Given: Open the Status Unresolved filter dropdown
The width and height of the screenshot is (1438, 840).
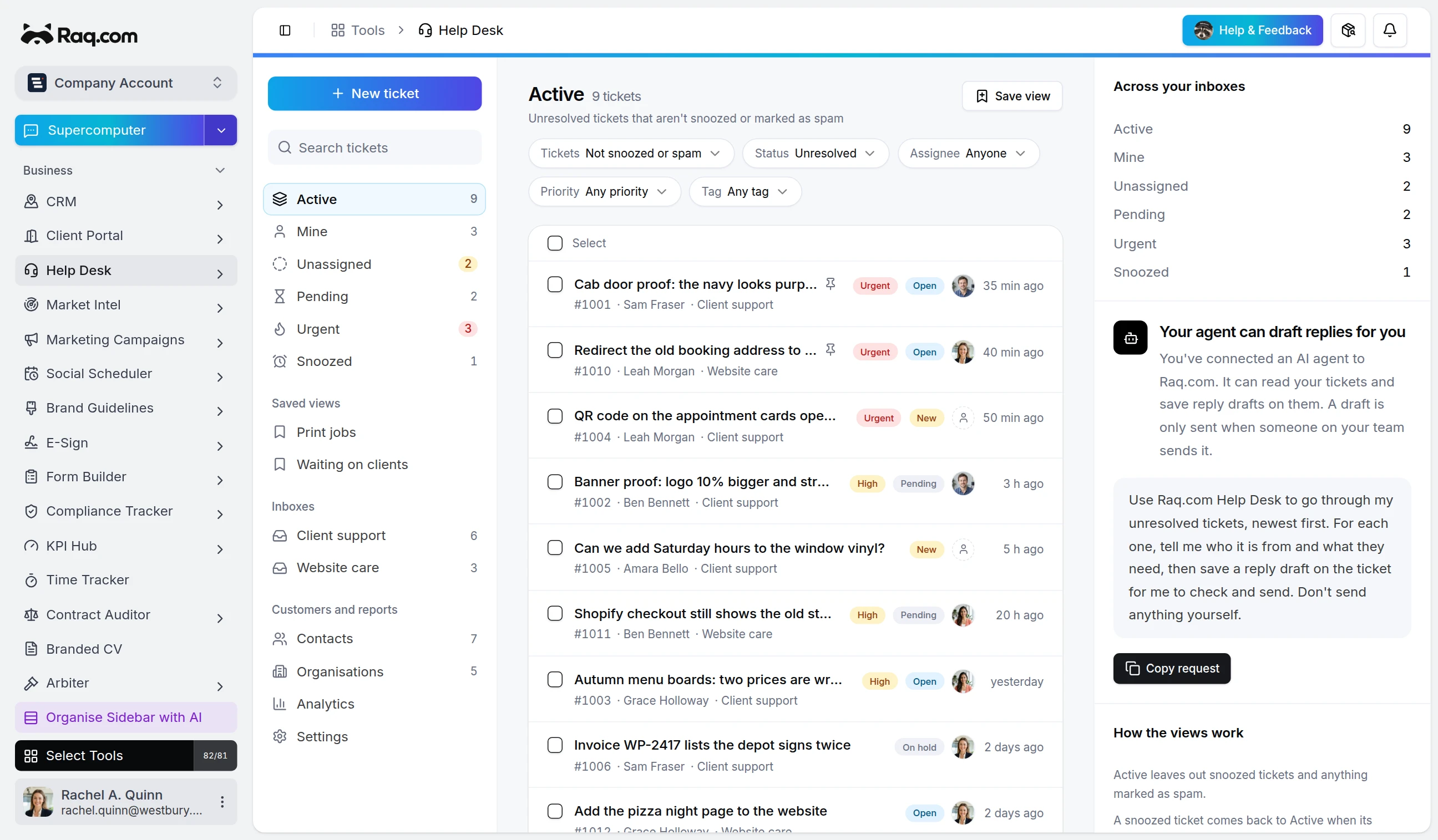Looking at the screenshot, I should coord(815,154).
